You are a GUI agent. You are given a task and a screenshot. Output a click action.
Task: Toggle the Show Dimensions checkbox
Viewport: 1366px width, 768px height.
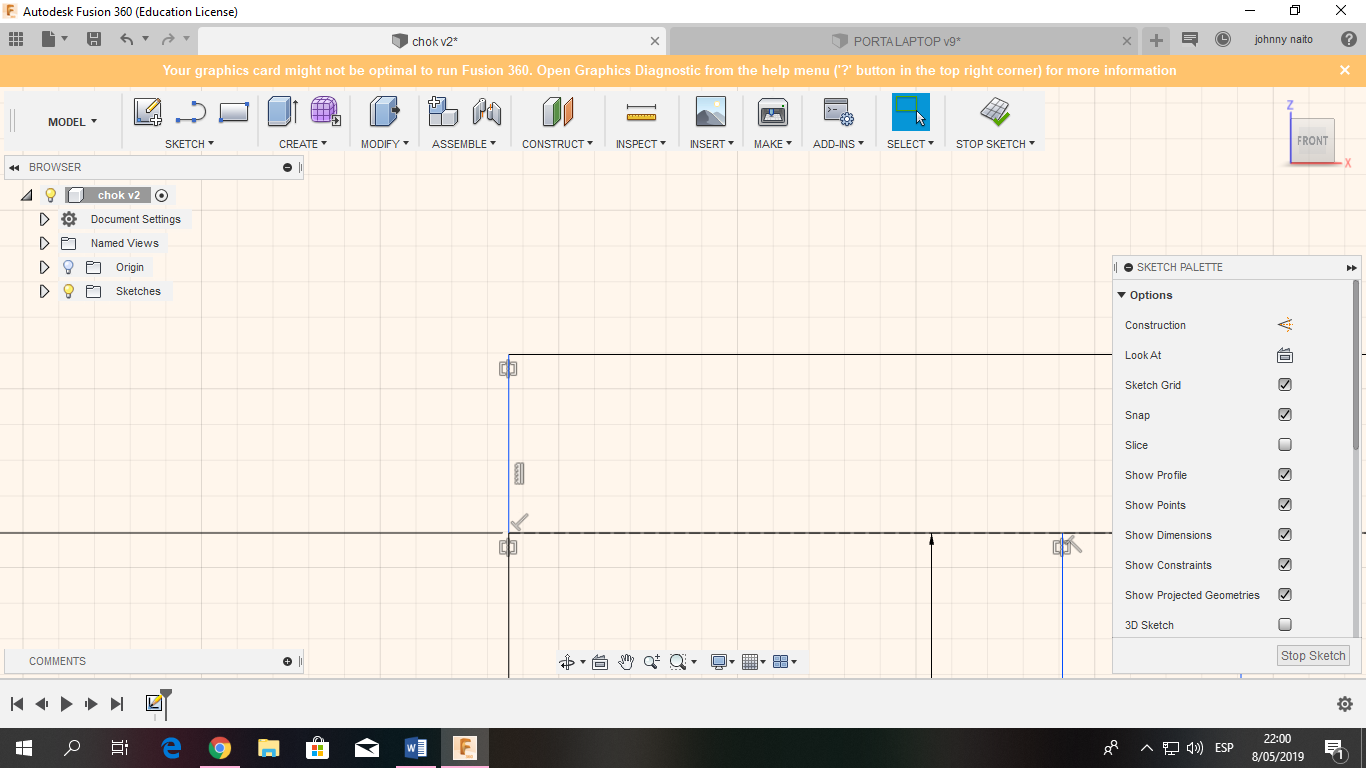point(1285,535)
